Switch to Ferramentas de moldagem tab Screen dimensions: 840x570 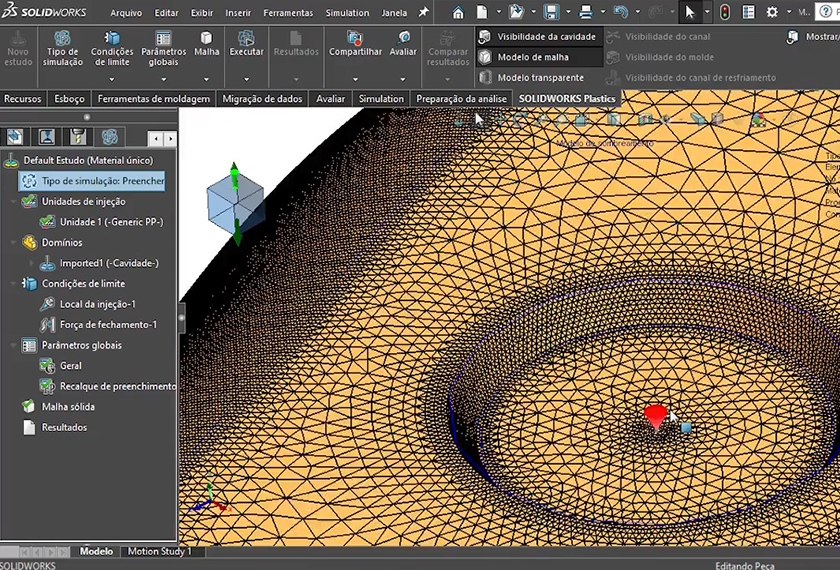pyautogui.click(x=154, y=99)
